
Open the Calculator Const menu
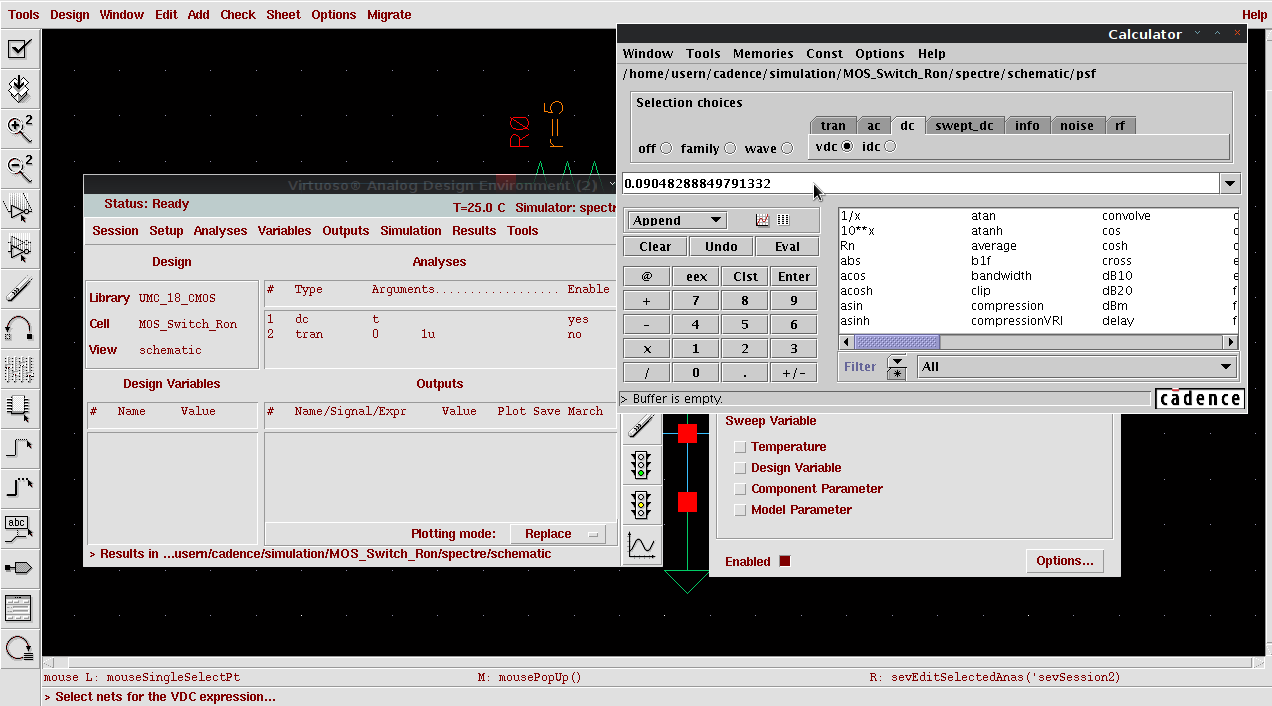(825, 54)
